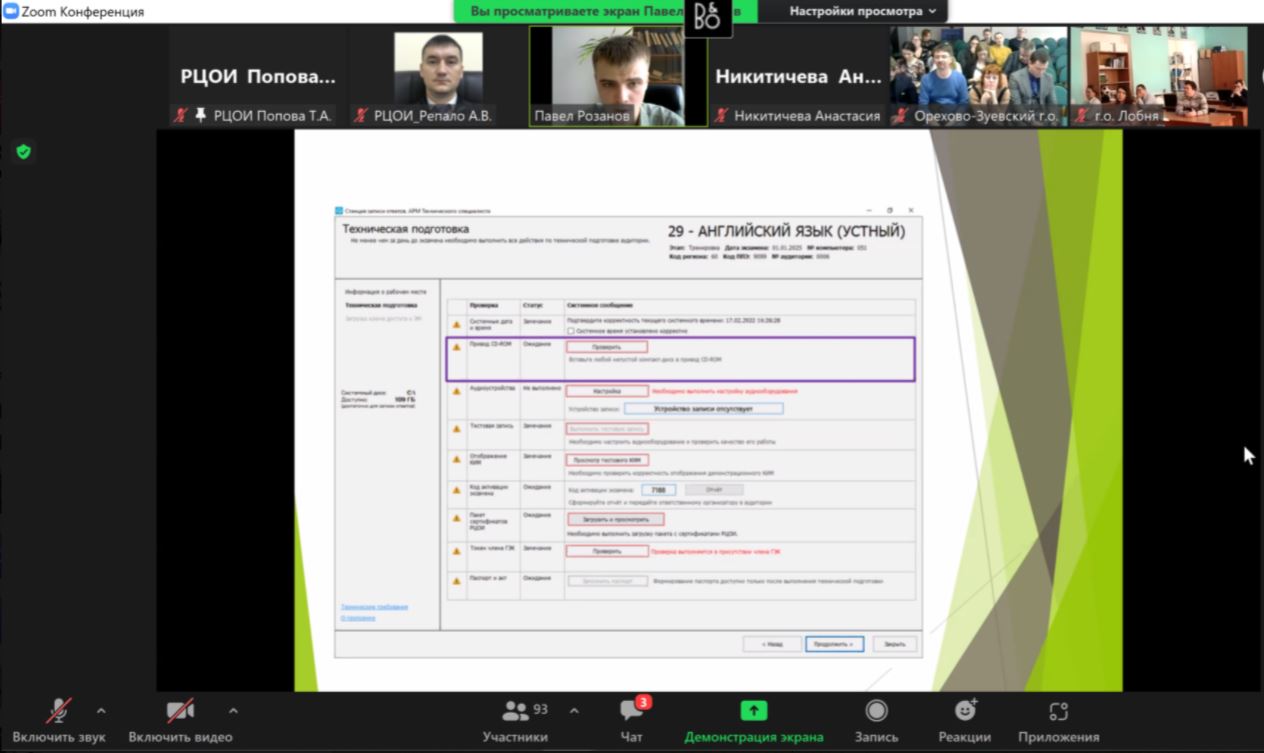This screenshot has height=753, width=1264.
Task: Expand video options arrow beside camera
Action: click(233, 711)
